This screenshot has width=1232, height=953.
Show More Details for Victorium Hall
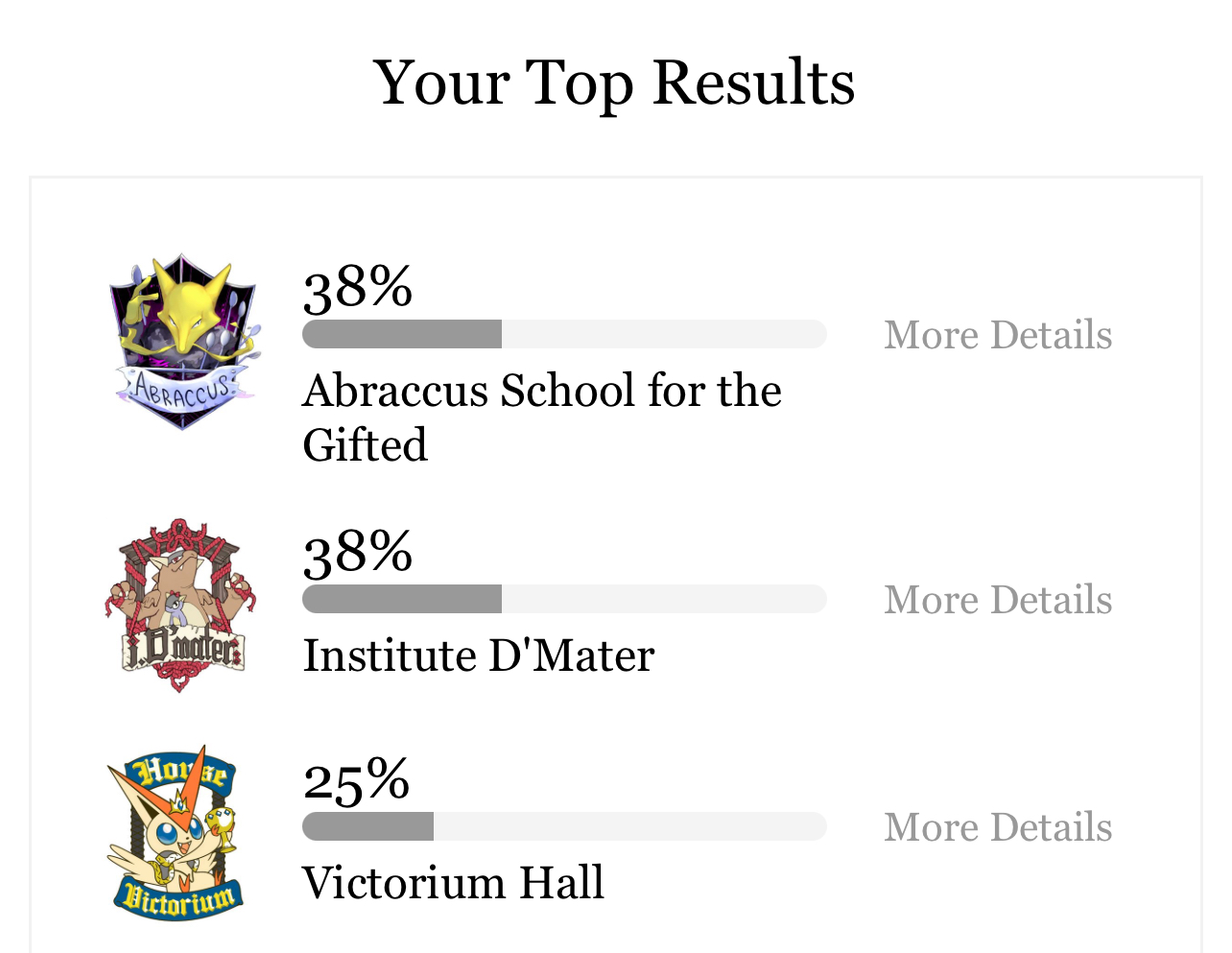(998, 827)
